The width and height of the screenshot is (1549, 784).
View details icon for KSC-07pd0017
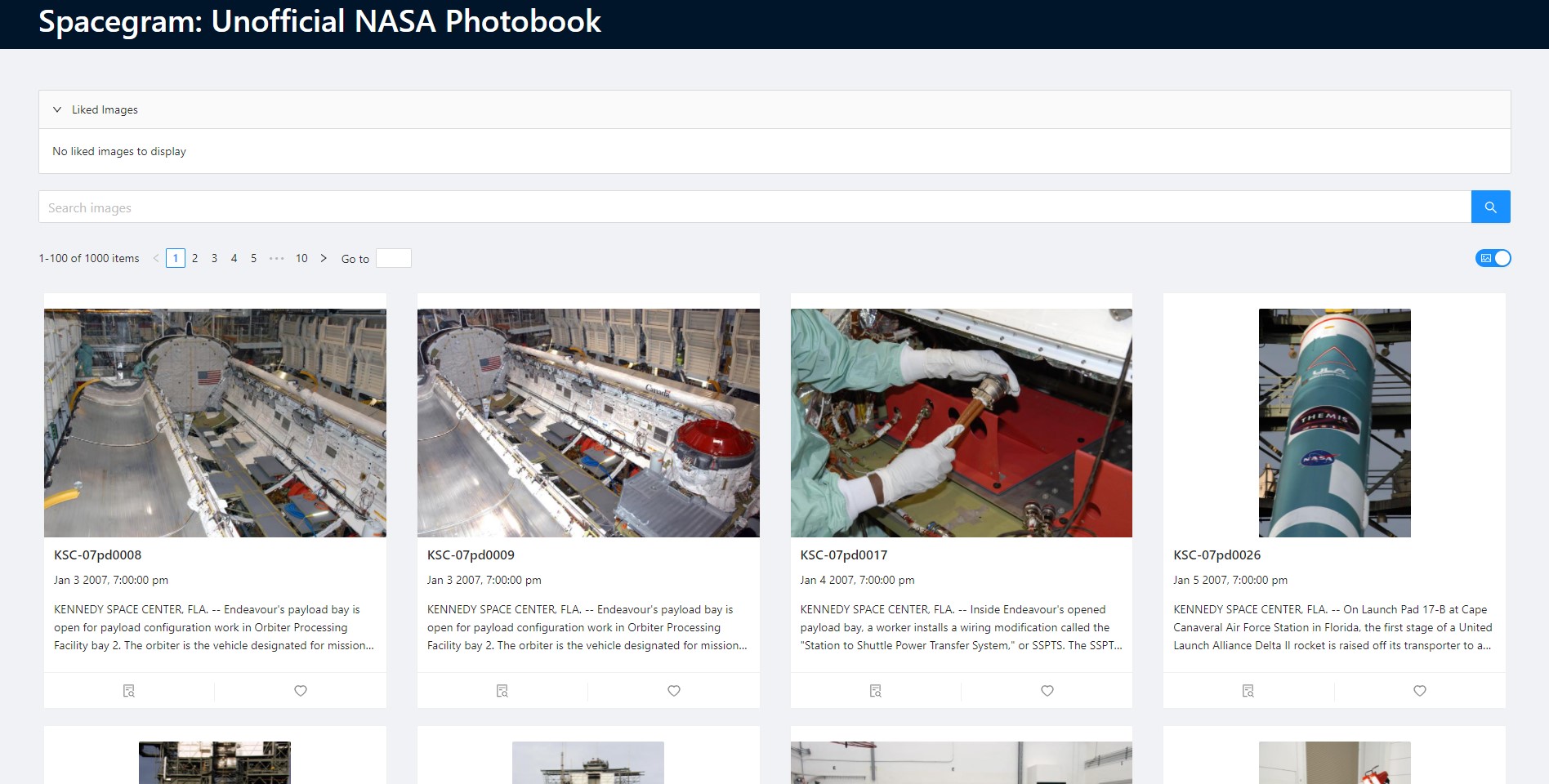[x=876, y=691]
